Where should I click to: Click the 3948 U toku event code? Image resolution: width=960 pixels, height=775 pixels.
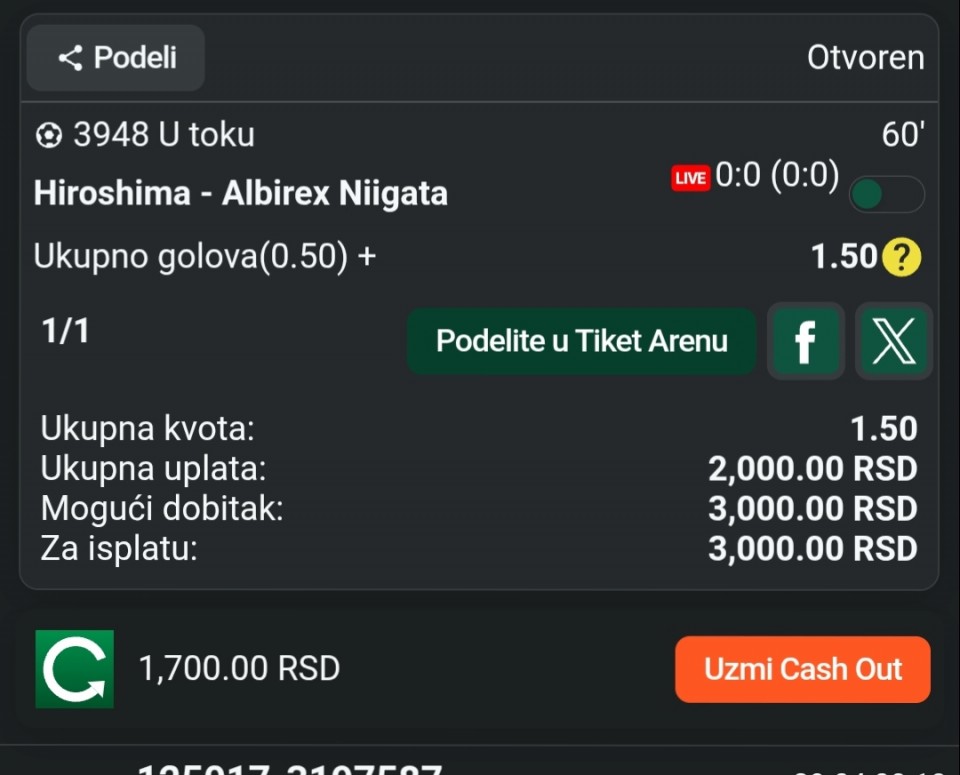[x=164, y=135]
